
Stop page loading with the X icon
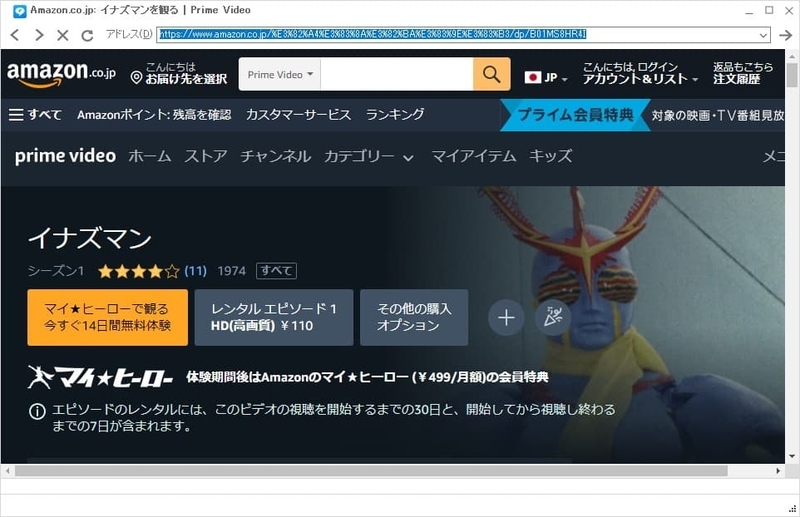63,35
